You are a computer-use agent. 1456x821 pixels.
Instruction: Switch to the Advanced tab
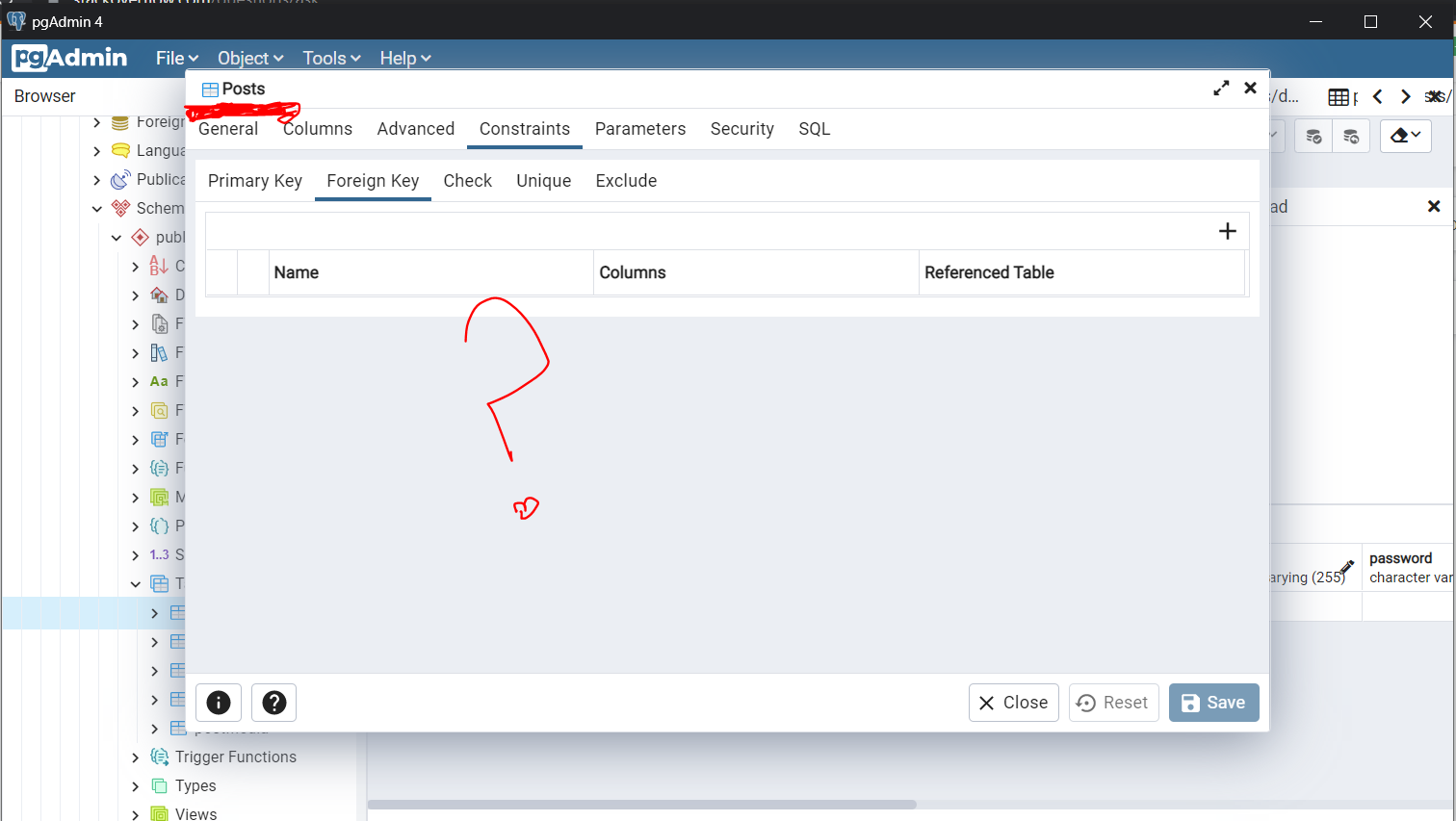click(416, 129)
